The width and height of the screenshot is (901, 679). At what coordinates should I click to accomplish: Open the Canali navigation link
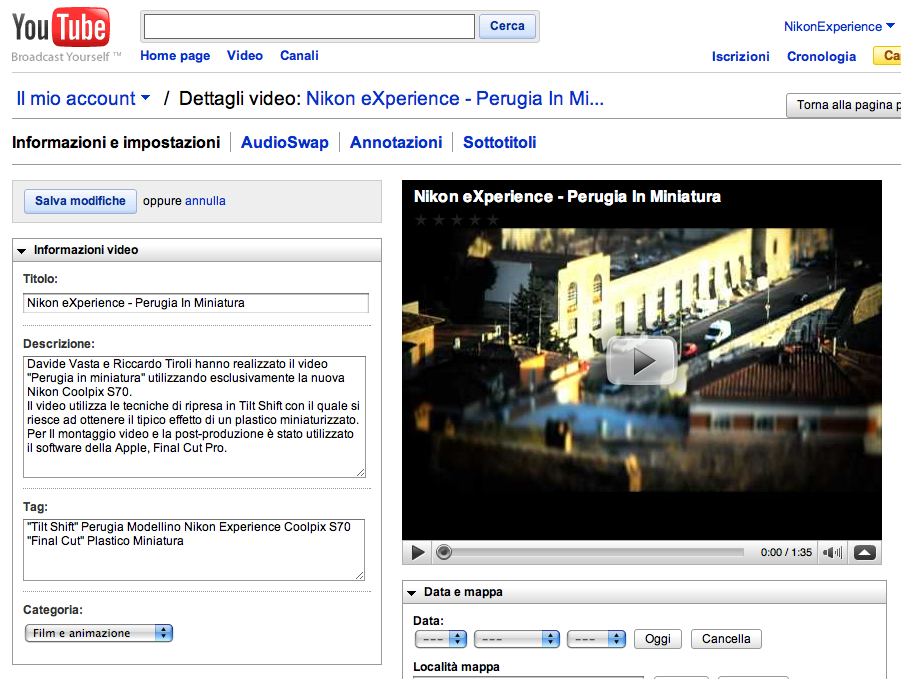pos(299,56)
